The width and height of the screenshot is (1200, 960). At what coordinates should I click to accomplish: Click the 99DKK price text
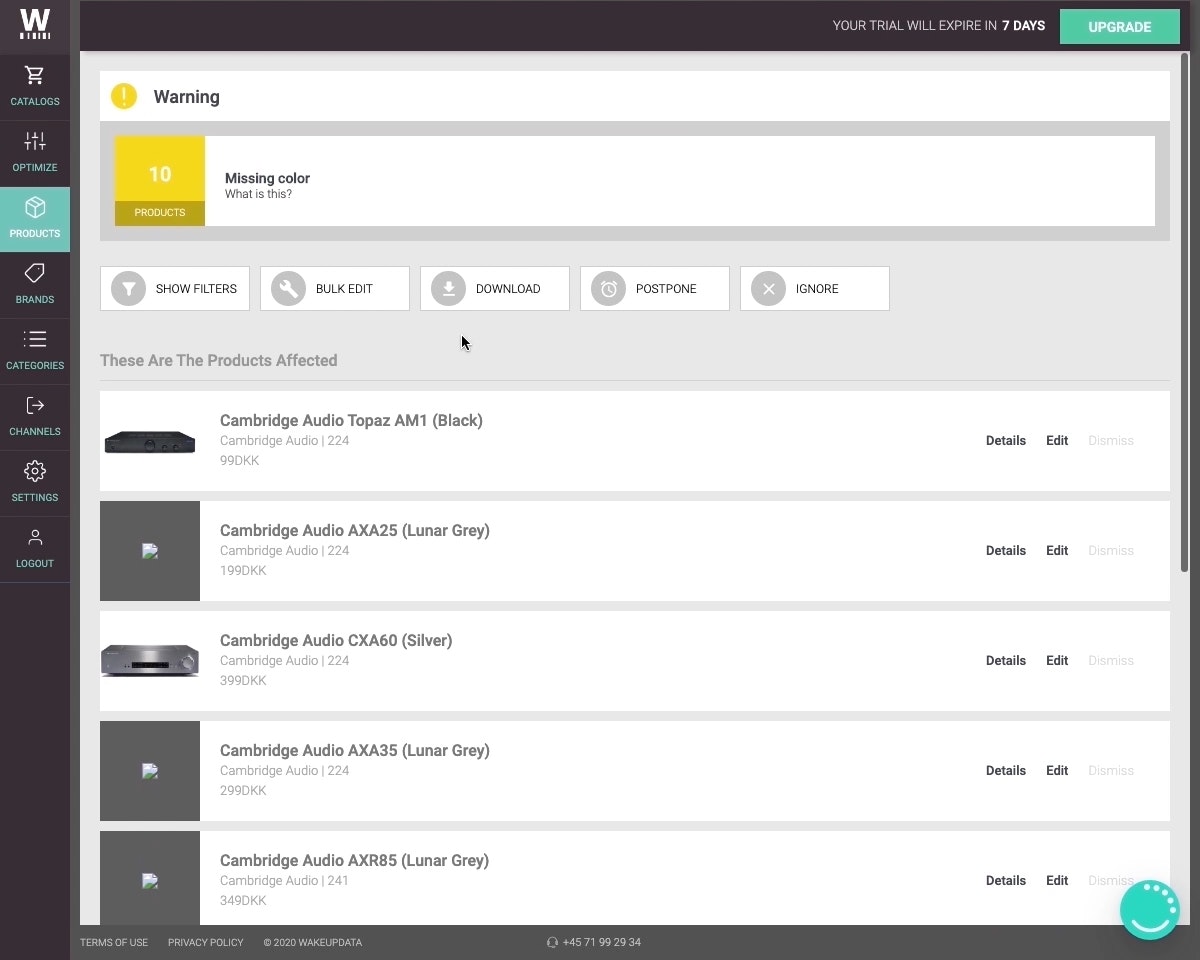tap(239, 461)
